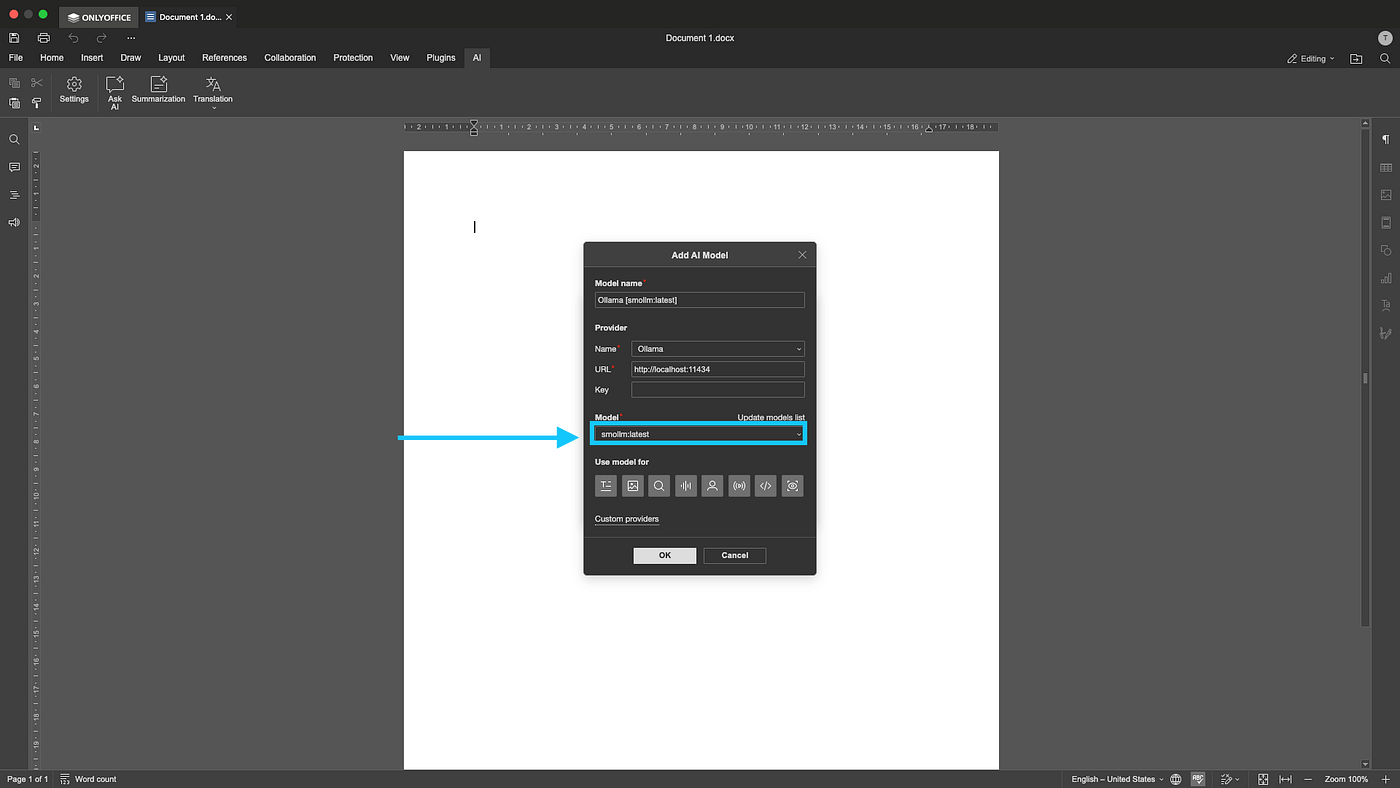This screenshot has height=788, width=1400.
Task: Click the provider Key input field
Action: pyautogui.click(x=718, y=389)
